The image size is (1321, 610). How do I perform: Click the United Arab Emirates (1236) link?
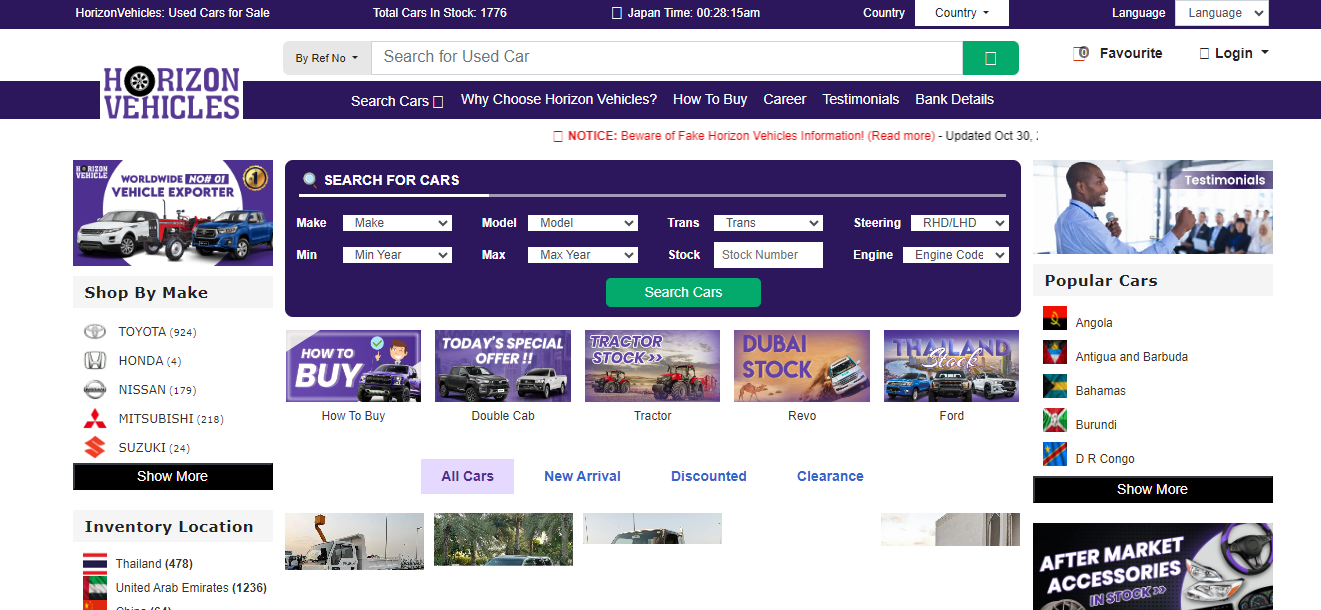[191, 588]
